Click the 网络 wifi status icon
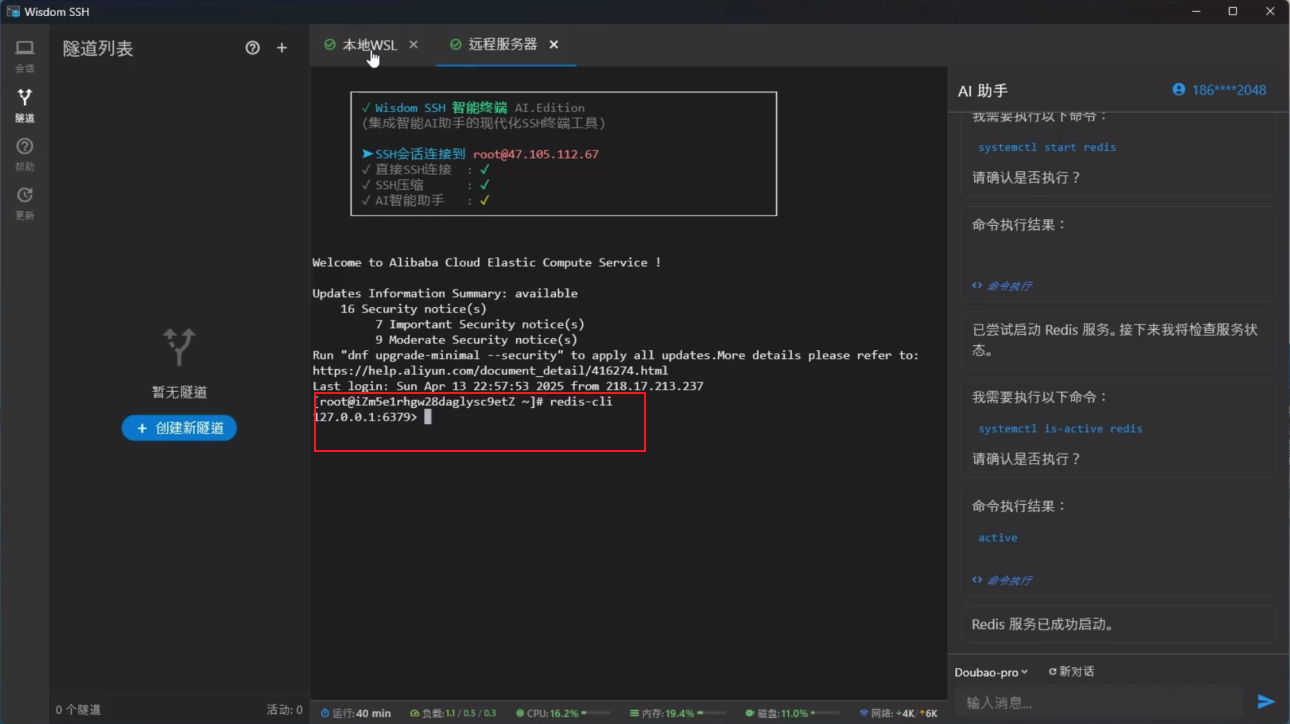 (864, 713)
